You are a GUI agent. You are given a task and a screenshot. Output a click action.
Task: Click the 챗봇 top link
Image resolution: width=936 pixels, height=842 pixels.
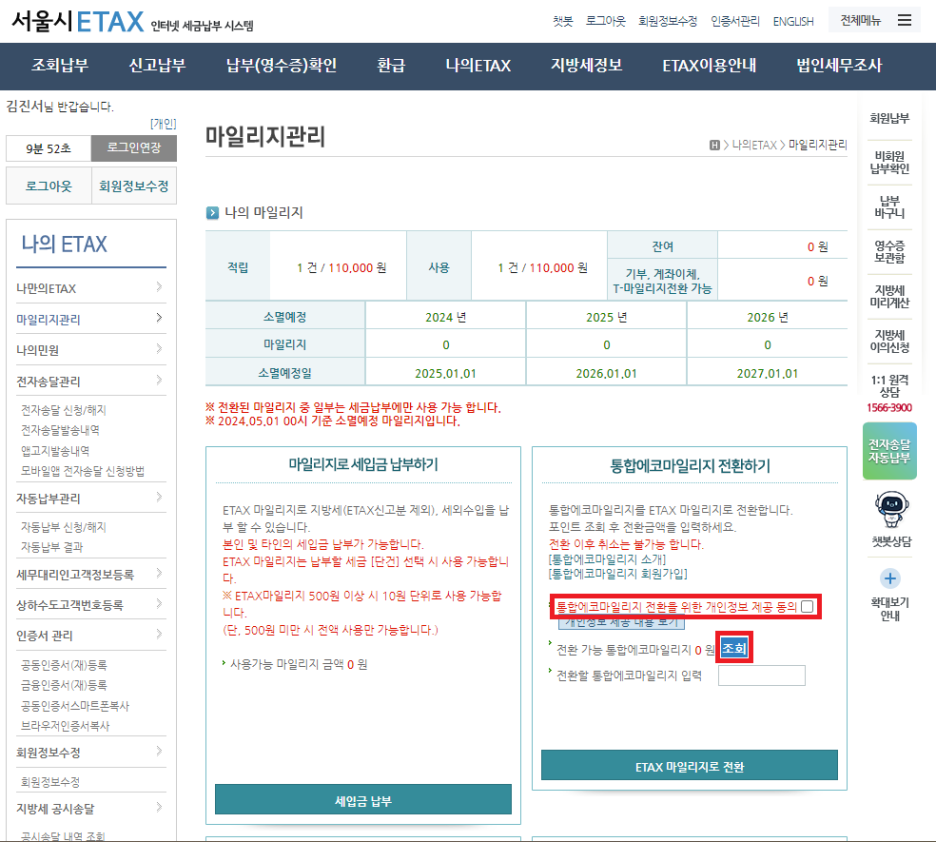[x=562, y=21]
